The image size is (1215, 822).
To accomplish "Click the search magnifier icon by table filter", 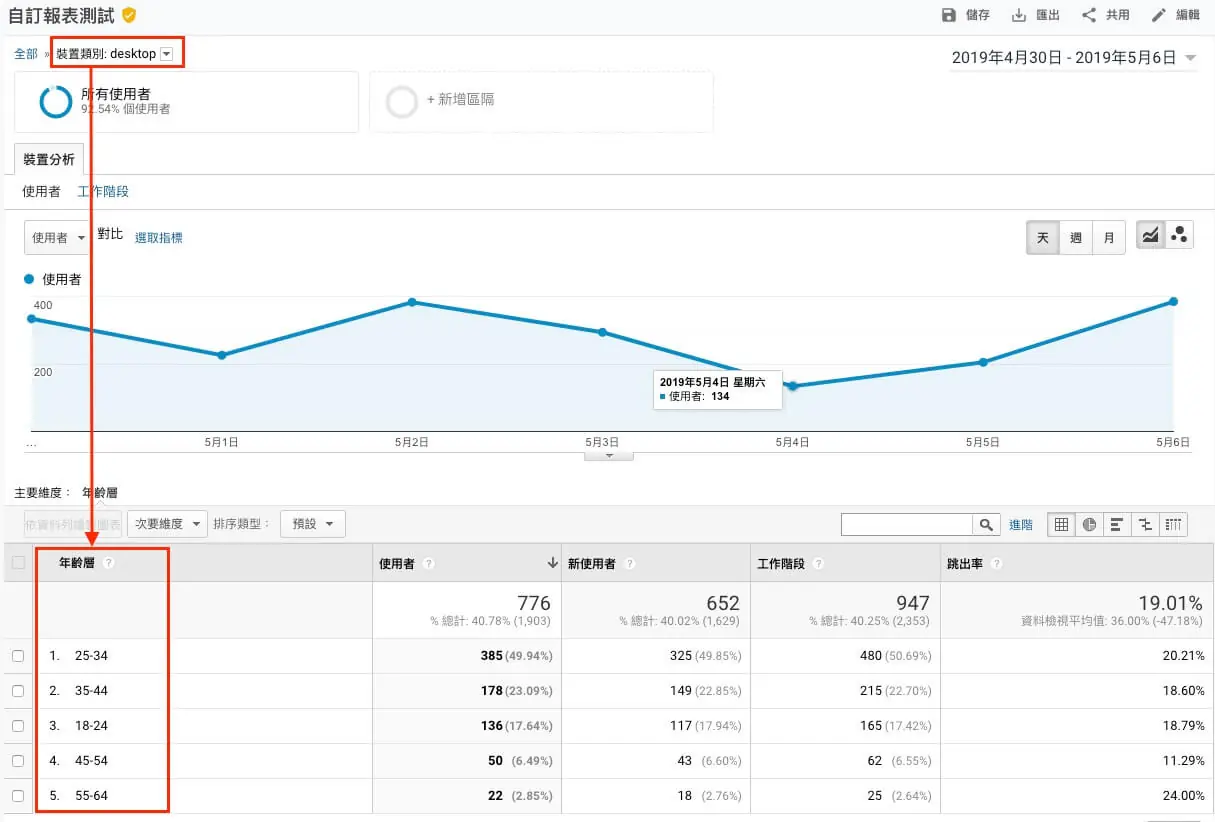I will 987,524.
